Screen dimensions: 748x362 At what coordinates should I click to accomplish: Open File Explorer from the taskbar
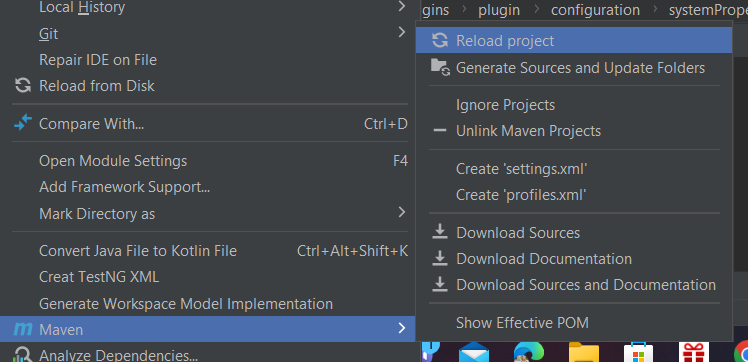583,352
